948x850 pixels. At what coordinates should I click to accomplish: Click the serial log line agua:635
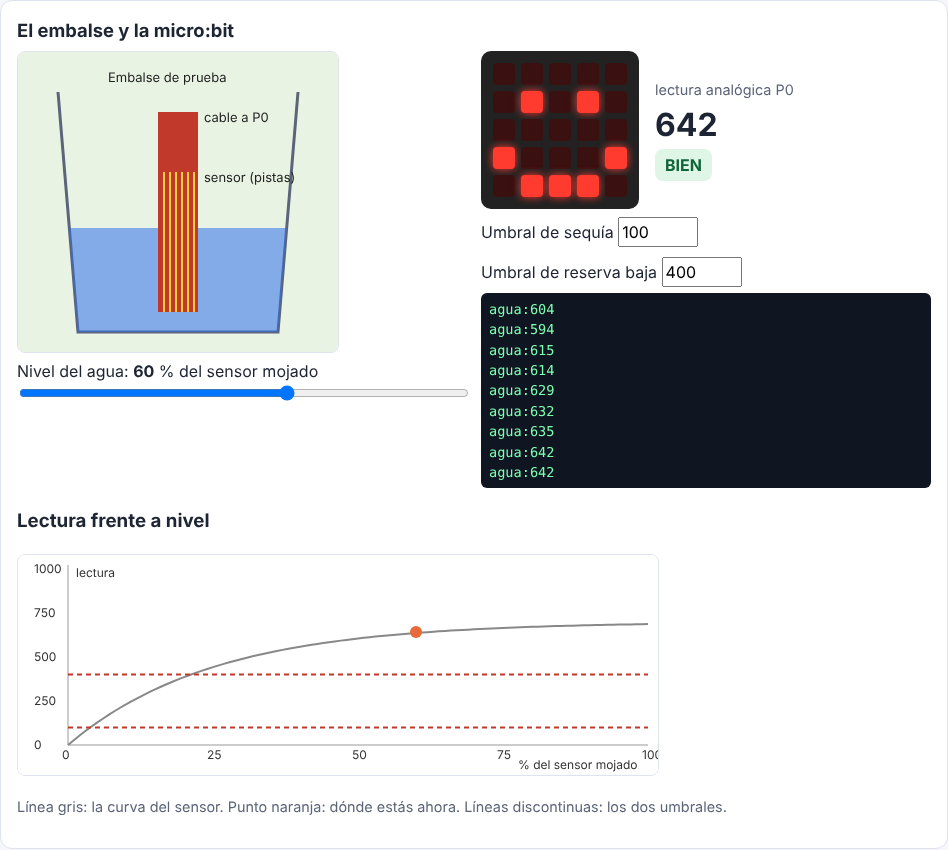point(522,432)
